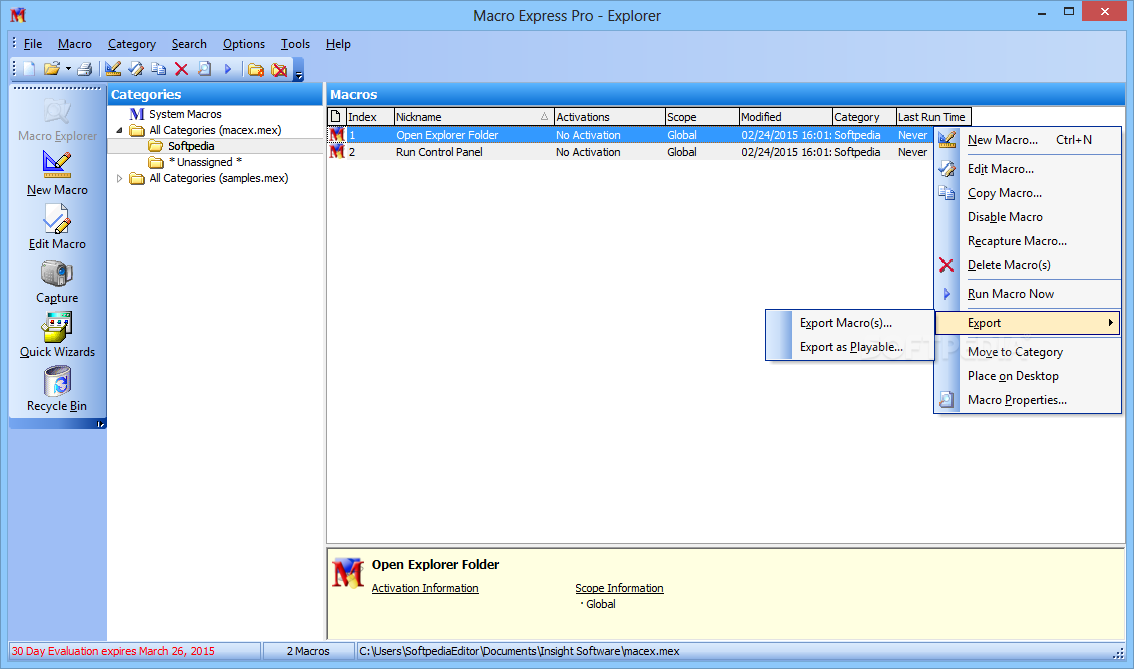This screenshot has height=669, width=1134.
Task: Select the All Categories (samples.mex) tree item
Action: 218,178
